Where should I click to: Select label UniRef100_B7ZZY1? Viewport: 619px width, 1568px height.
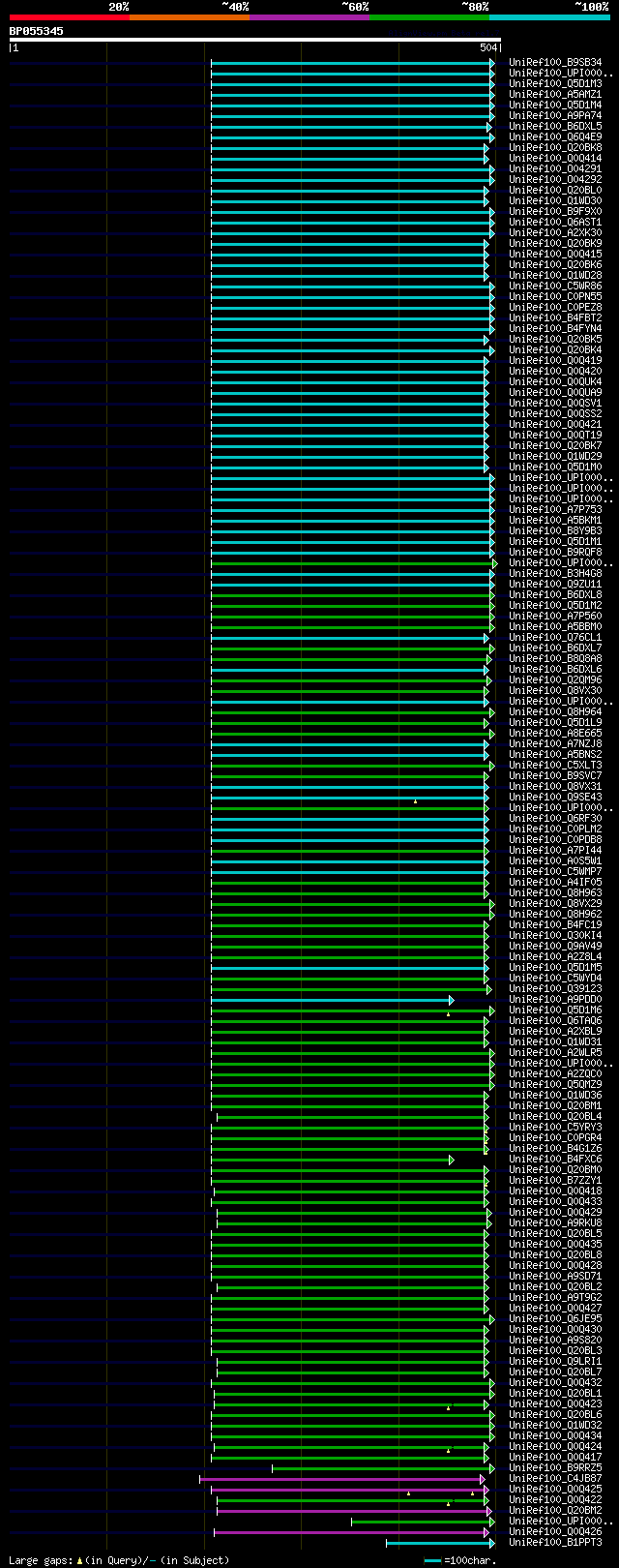click(x=555, y=1181)
